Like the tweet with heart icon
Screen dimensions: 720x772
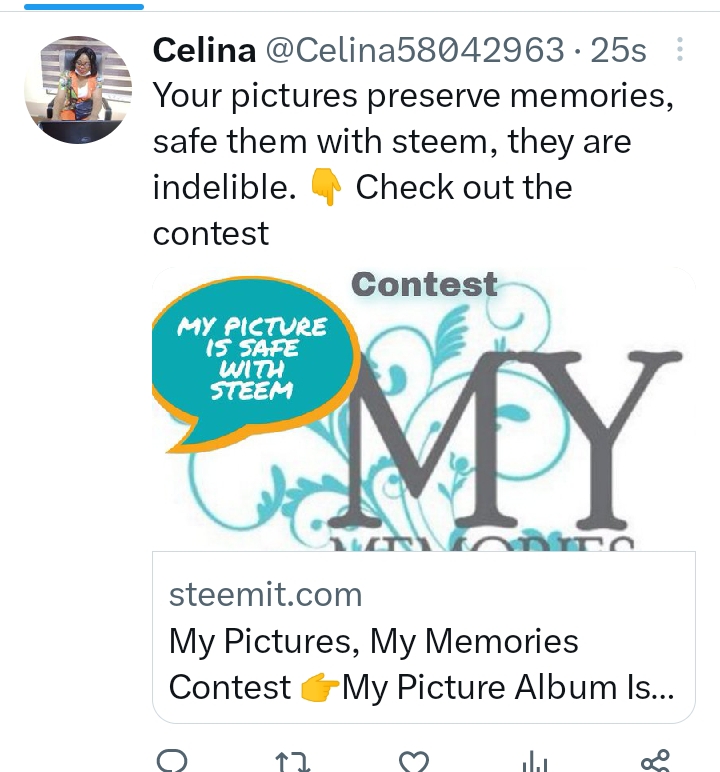[x=414, y=761]
